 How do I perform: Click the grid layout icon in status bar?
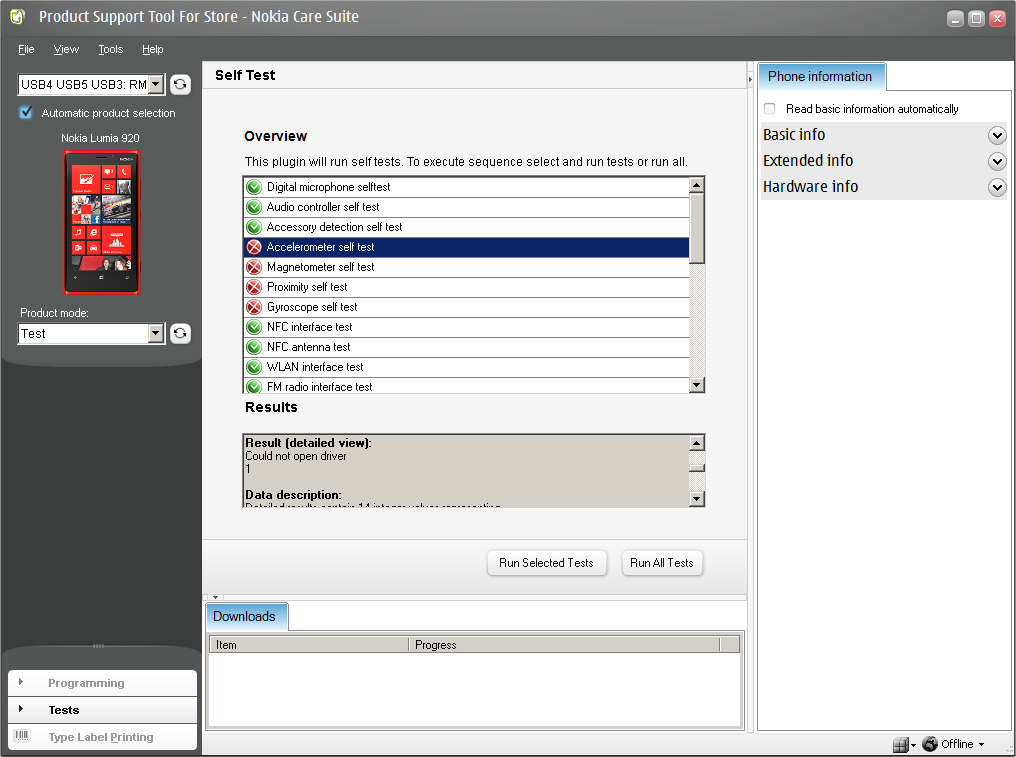coord(900,745)
